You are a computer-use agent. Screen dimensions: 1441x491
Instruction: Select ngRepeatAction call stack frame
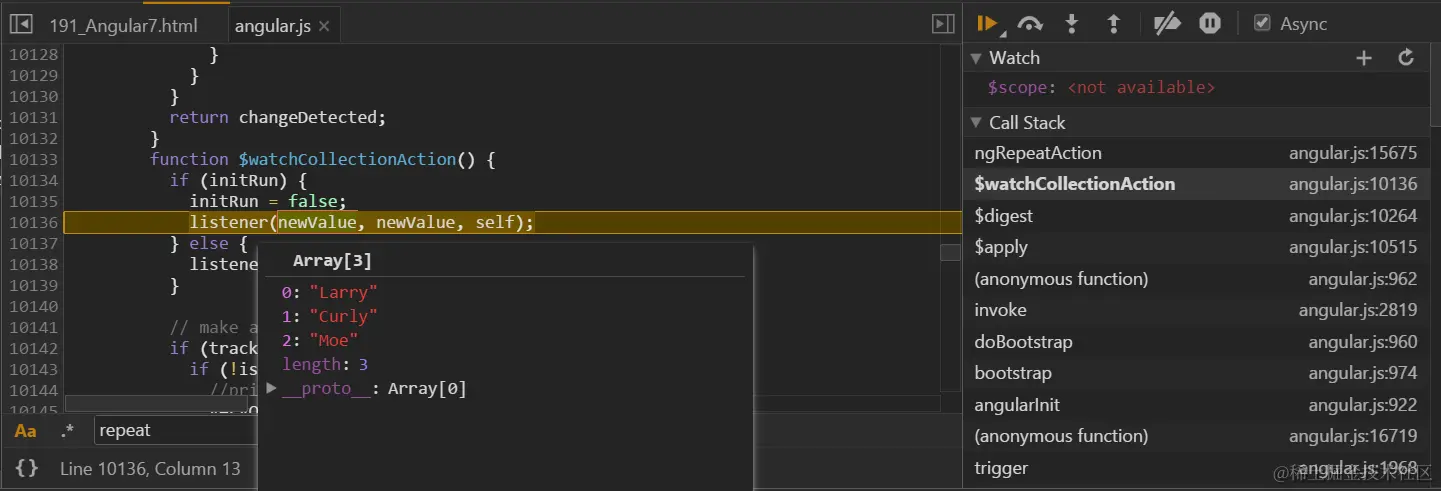click(1196, 153)
